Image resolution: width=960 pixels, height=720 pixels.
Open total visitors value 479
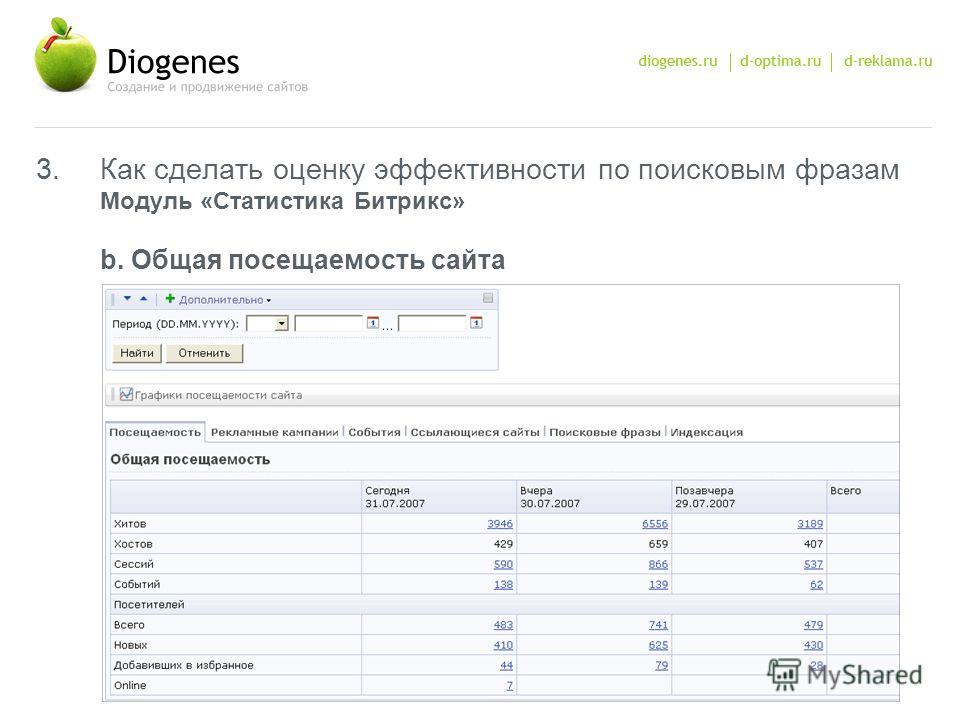tap(814, 624)
